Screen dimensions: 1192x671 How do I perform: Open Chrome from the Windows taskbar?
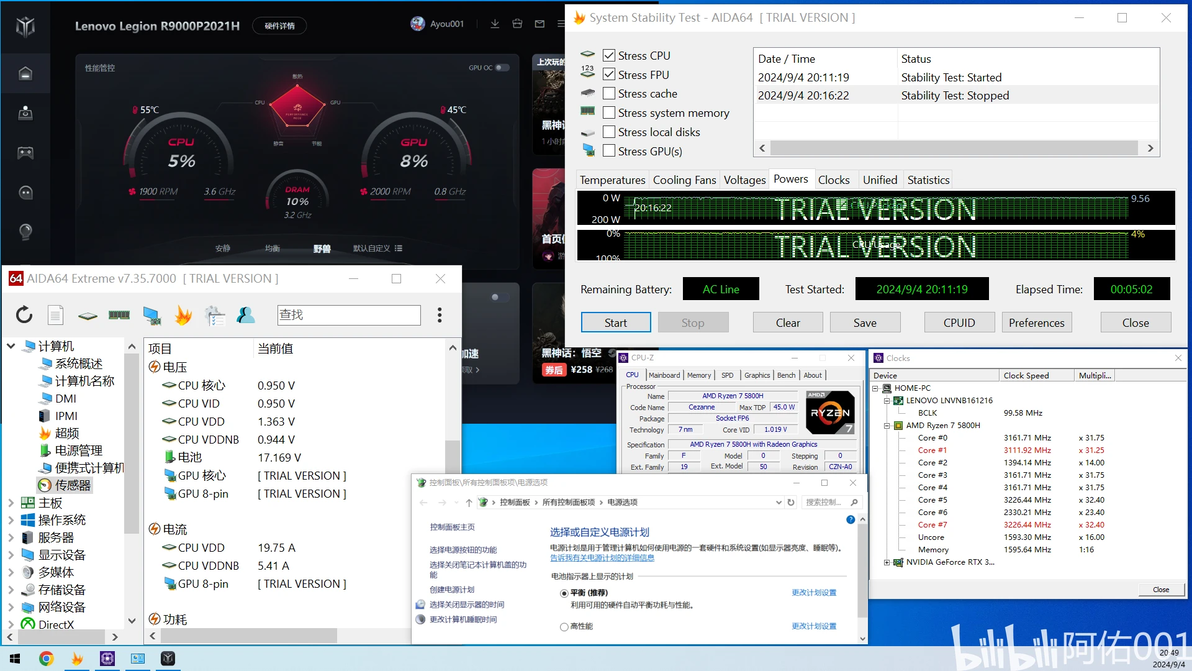46,658
